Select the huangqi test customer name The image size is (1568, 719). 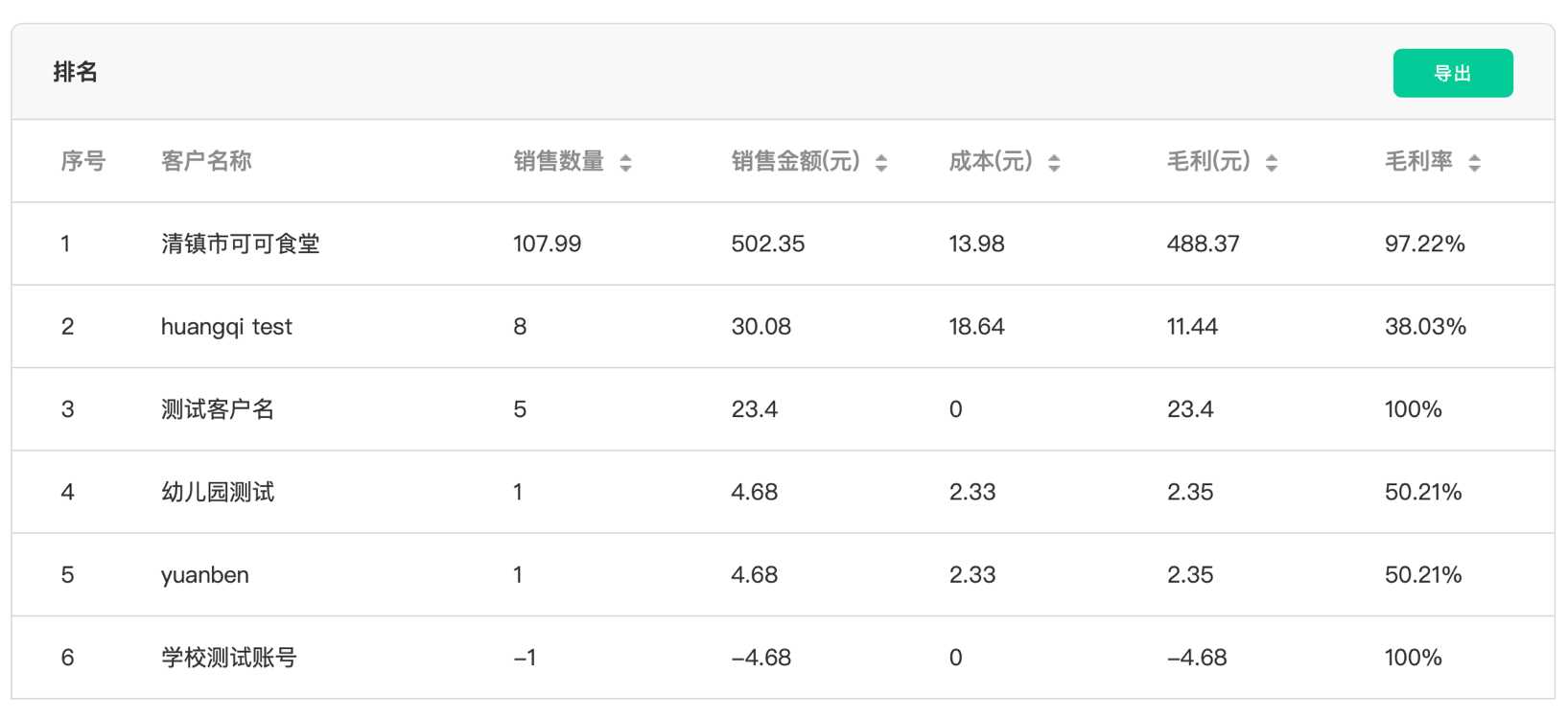pos(226,327)
